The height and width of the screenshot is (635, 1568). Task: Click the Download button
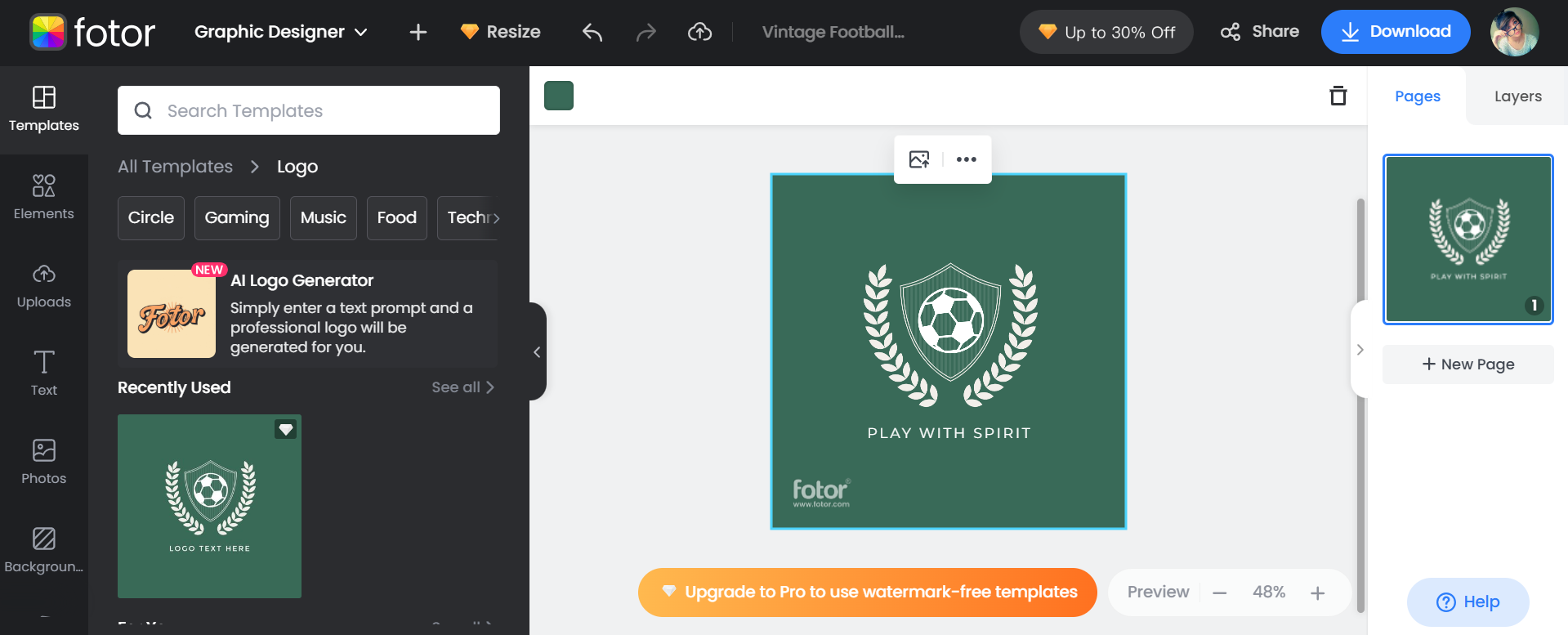(x=1395, y=32)
